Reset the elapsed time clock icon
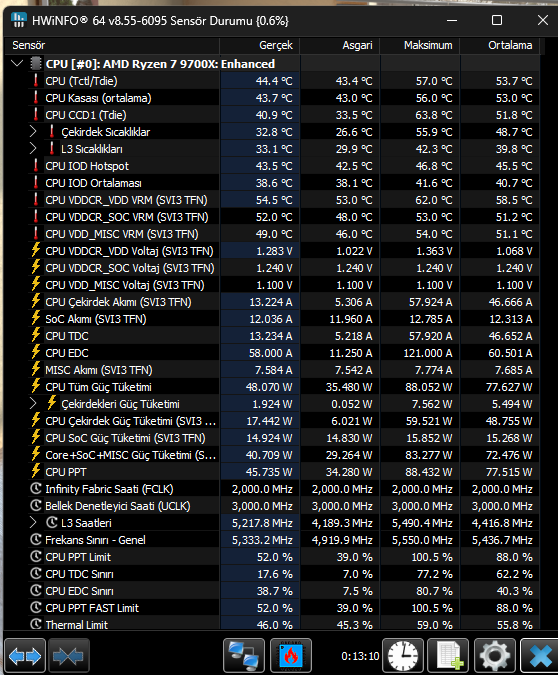This screenshot has width=558, height=675. click(403, 656)
